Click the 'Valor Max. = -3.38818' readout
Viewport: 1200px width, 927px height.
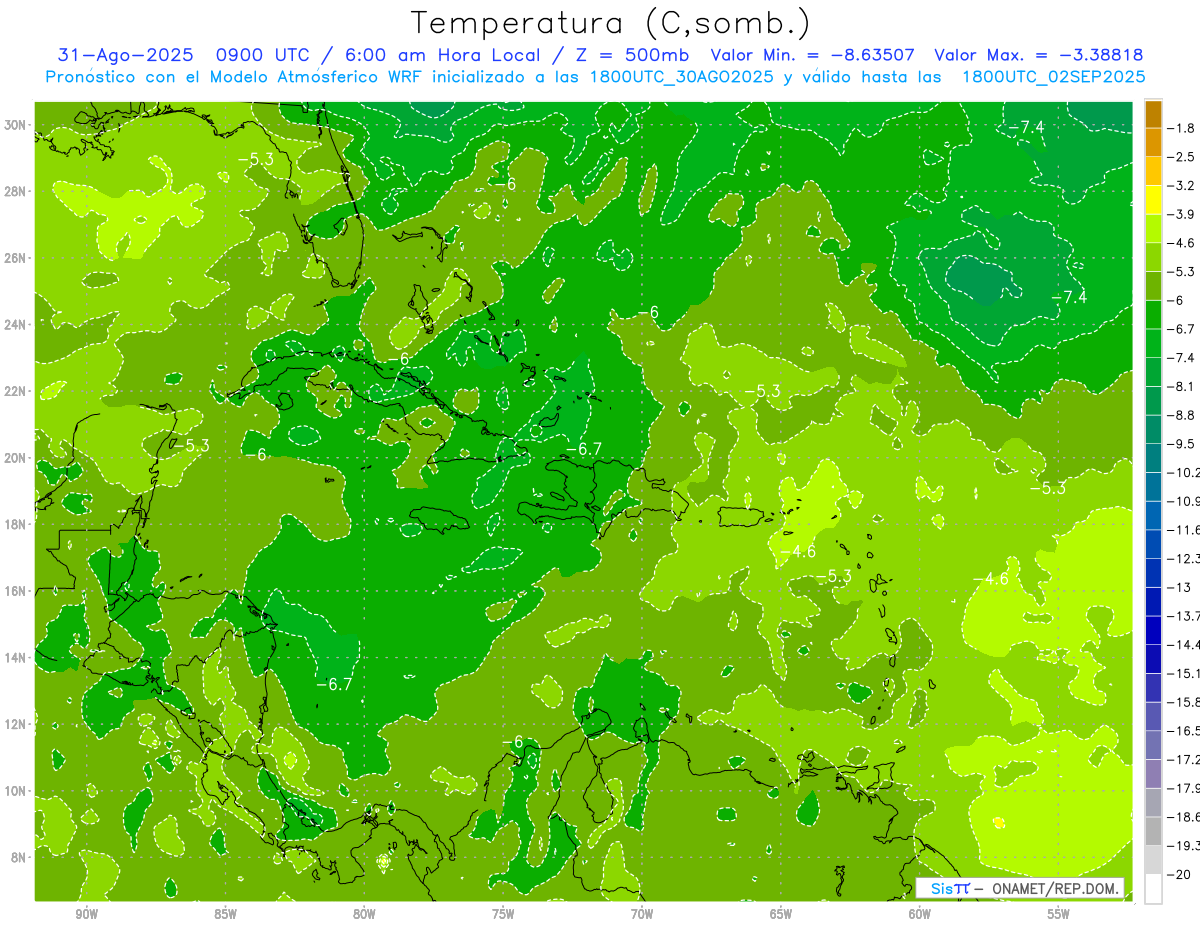1038,55
